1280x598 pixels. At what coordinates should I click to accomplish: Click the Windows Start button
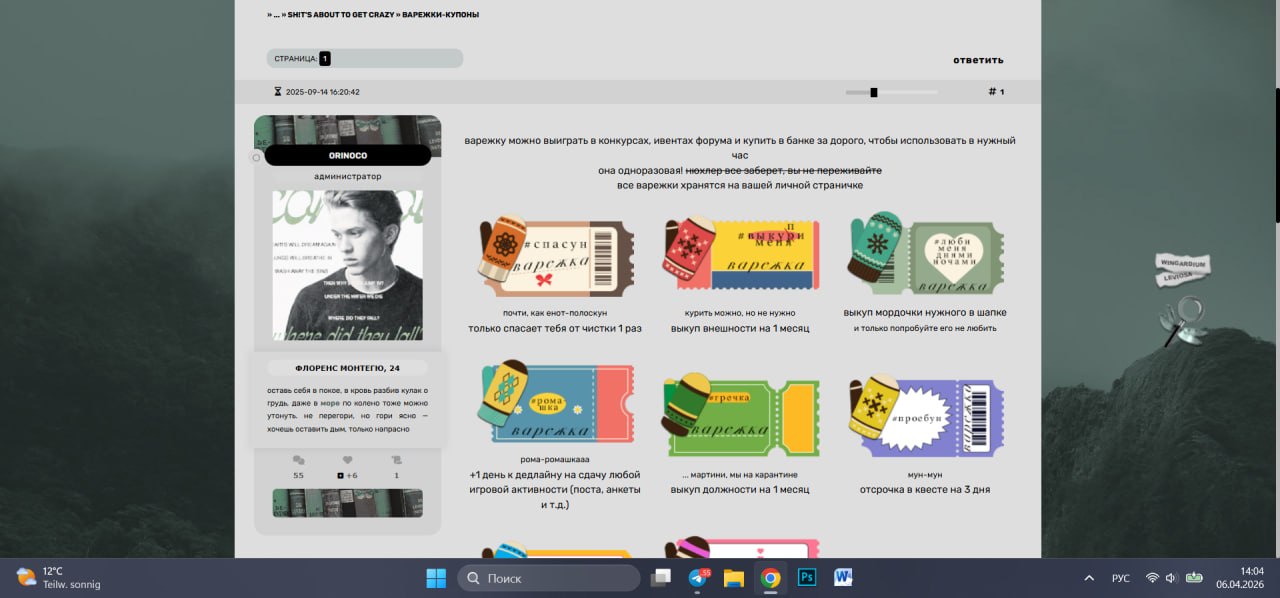click(x=436, y=577)
